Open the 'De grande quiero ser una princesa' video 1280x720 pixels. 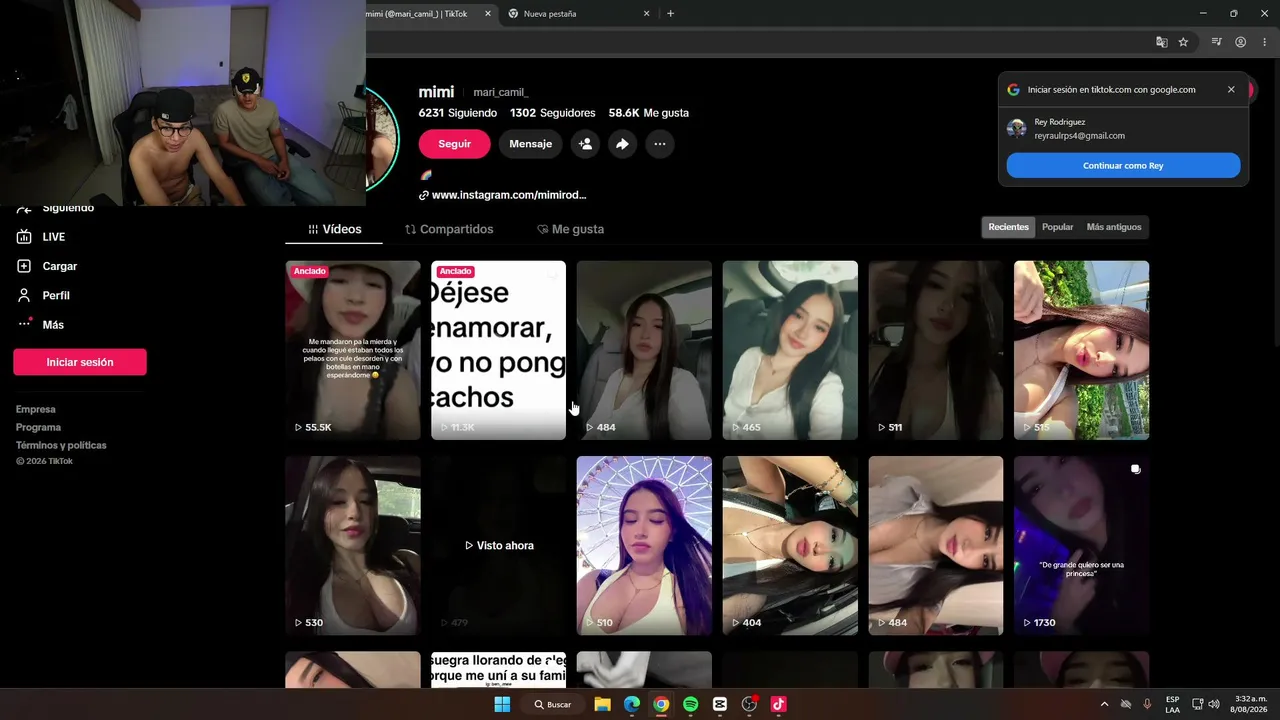point(1082,546)
